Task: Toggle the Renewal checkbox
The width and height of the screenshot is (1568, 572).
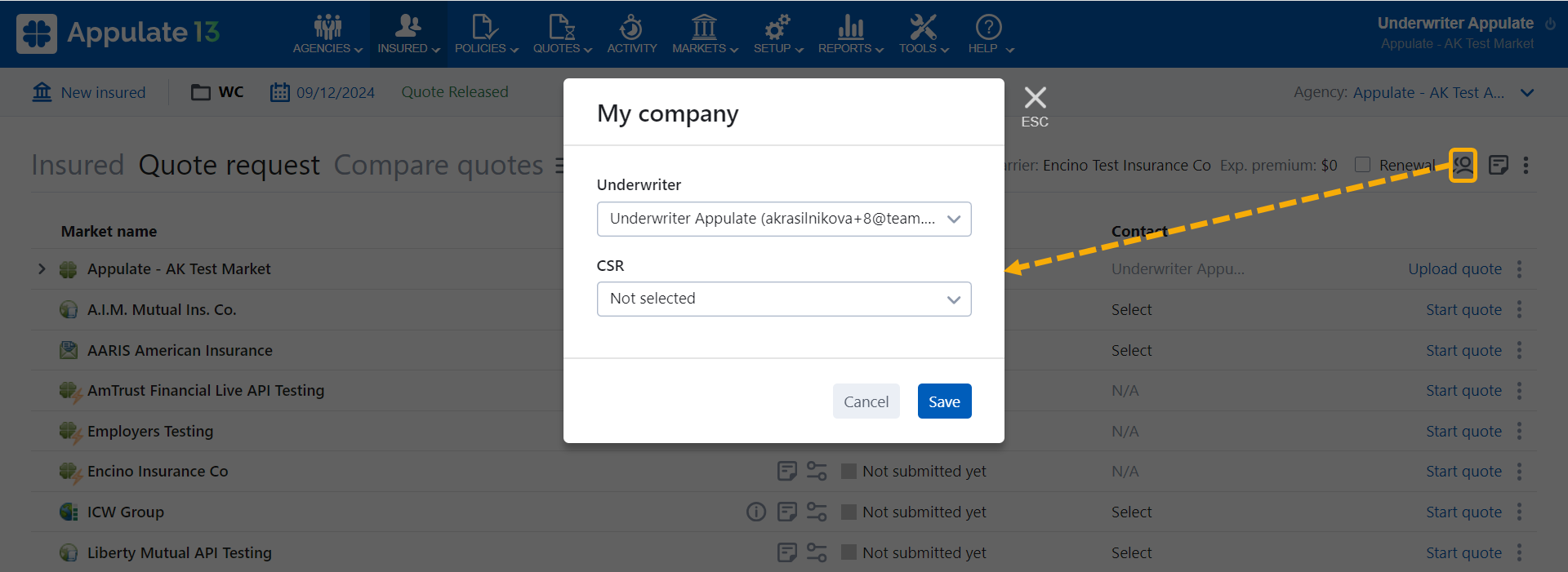Action: tap(1362, 165)
